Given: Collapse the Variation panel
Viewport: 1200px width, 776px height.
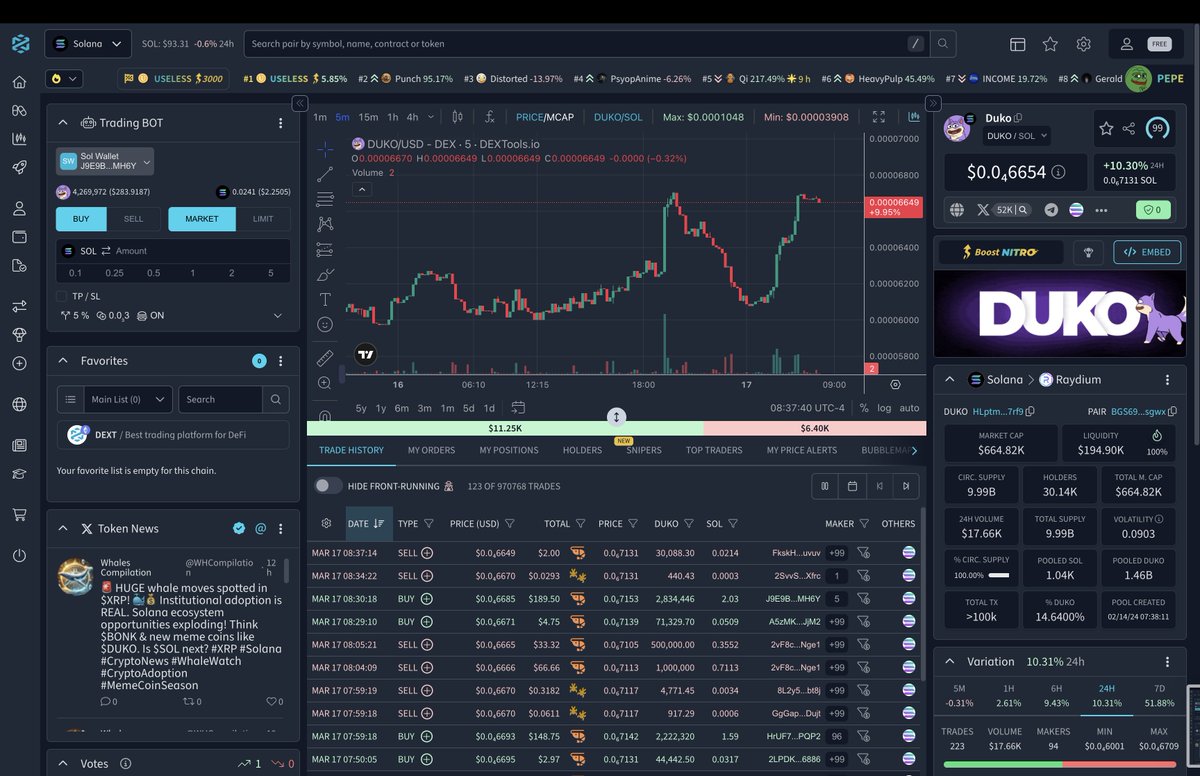Looking at the screenshot, I should click(949, 661).
